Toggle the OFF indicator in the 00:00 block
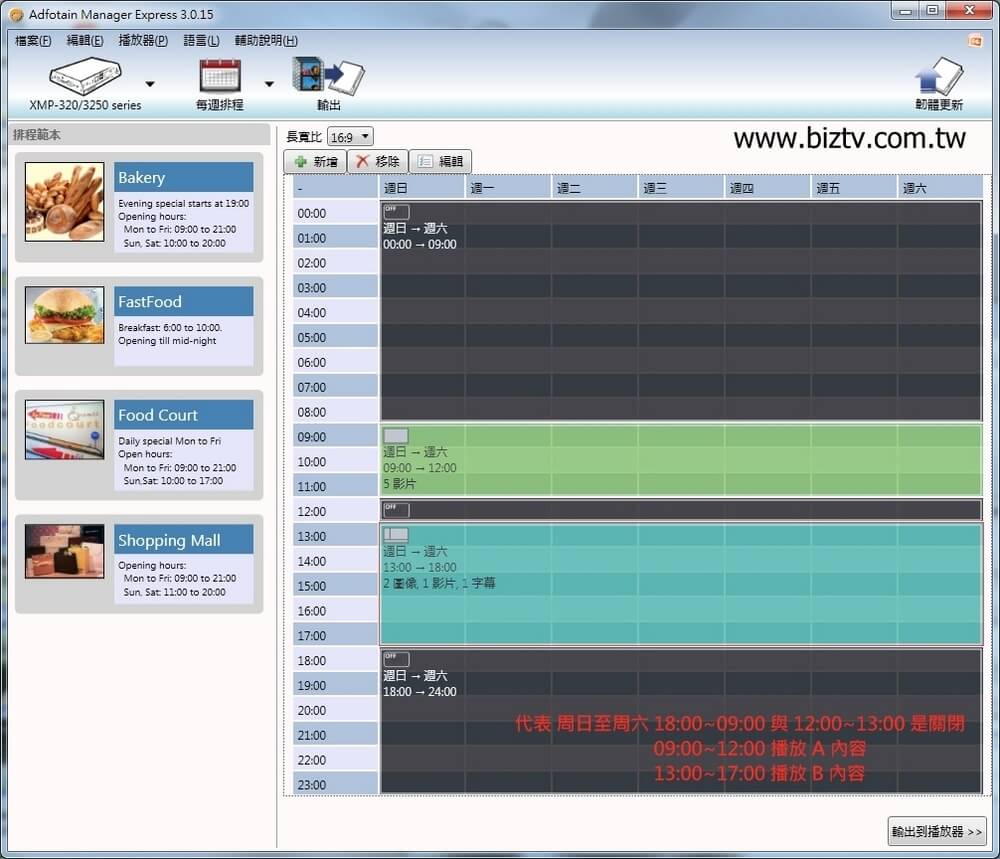The image size is (1000, 859). coord(396,212)
